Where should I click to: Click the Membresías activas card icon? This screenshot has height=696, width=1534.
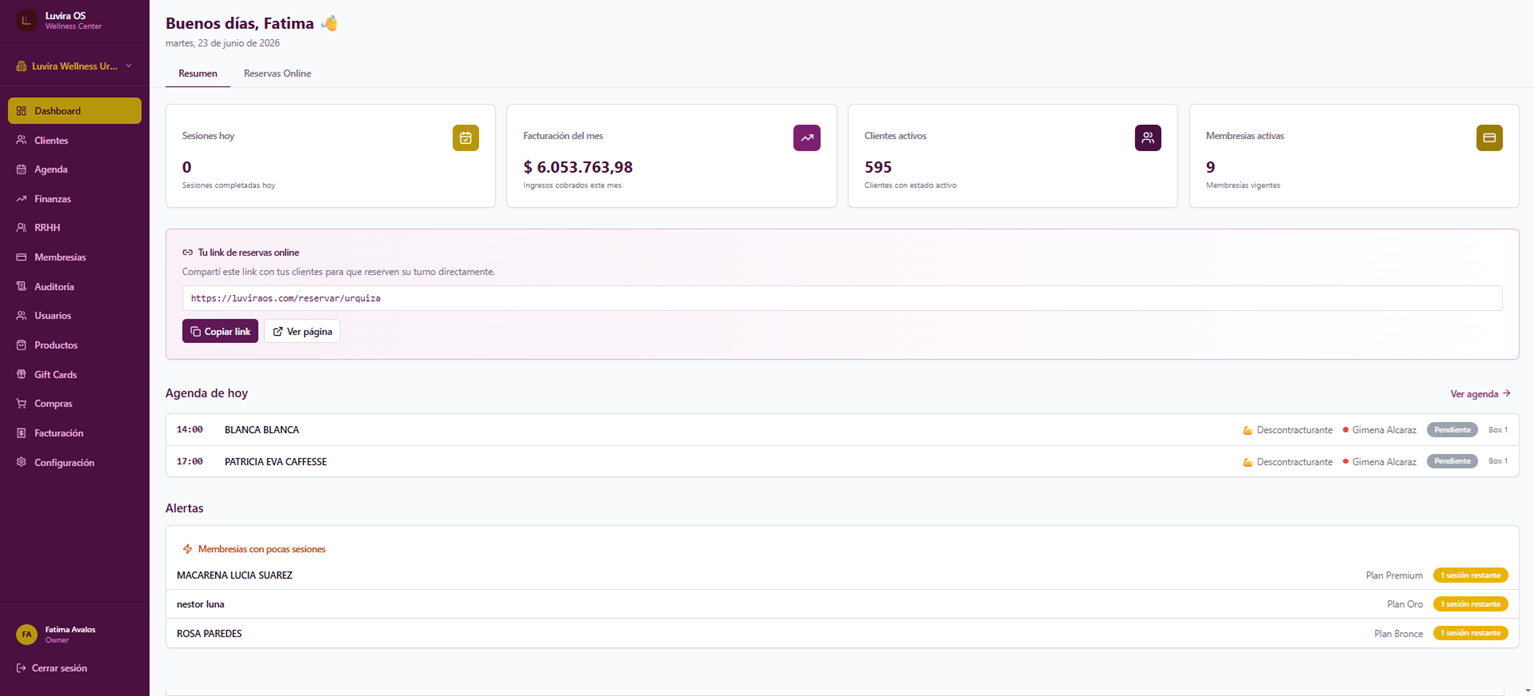(x=1489, y=138)
